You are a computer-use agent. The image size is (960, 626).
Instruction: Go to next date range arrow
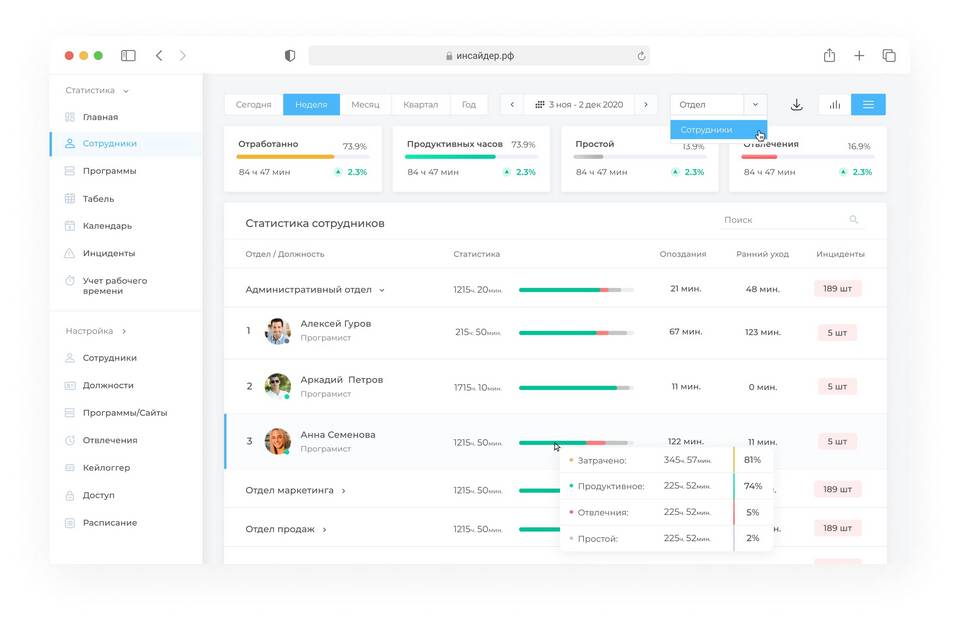point(646,105)
